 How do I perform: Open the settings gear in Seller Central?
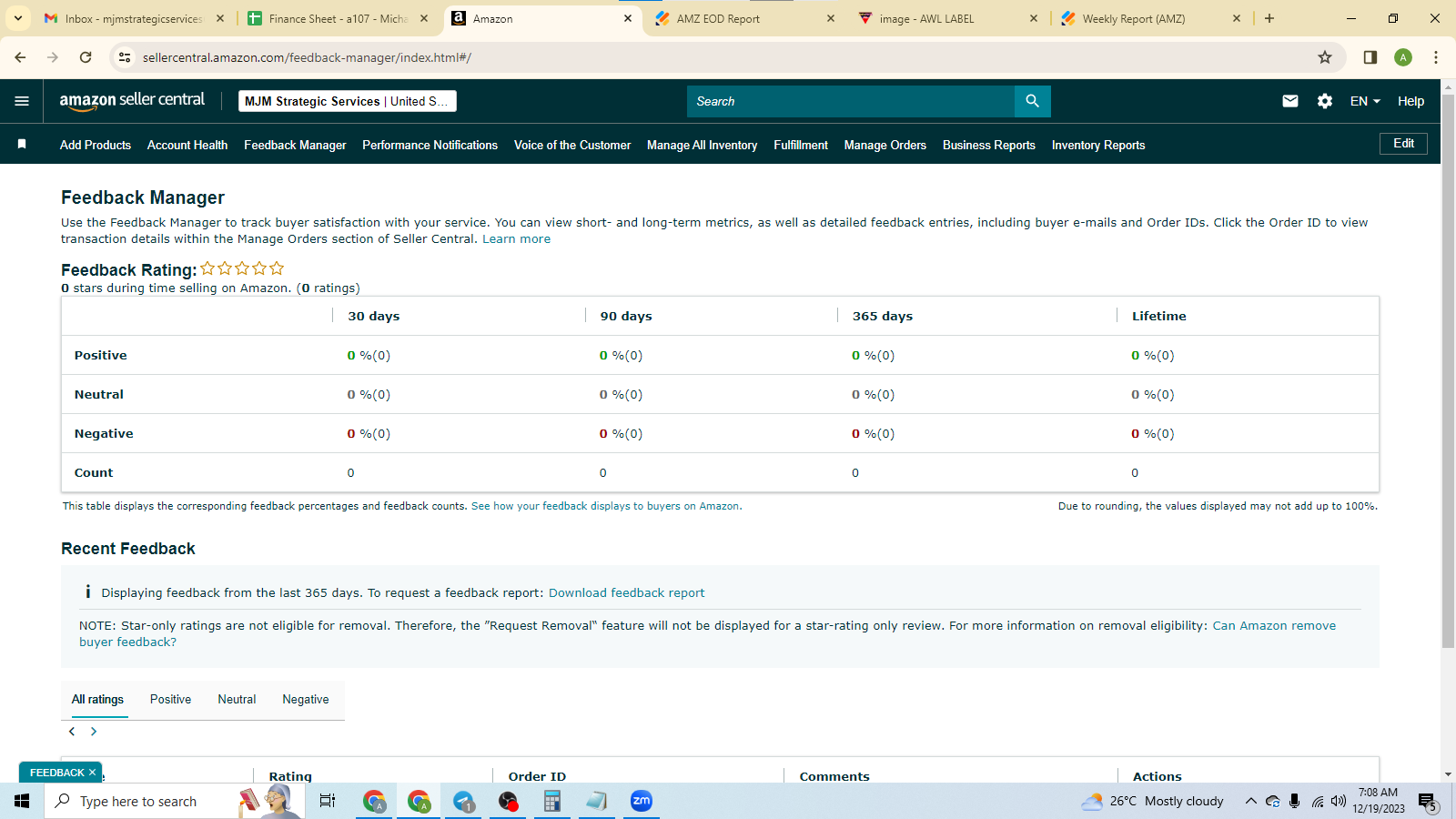point(1325,101)
